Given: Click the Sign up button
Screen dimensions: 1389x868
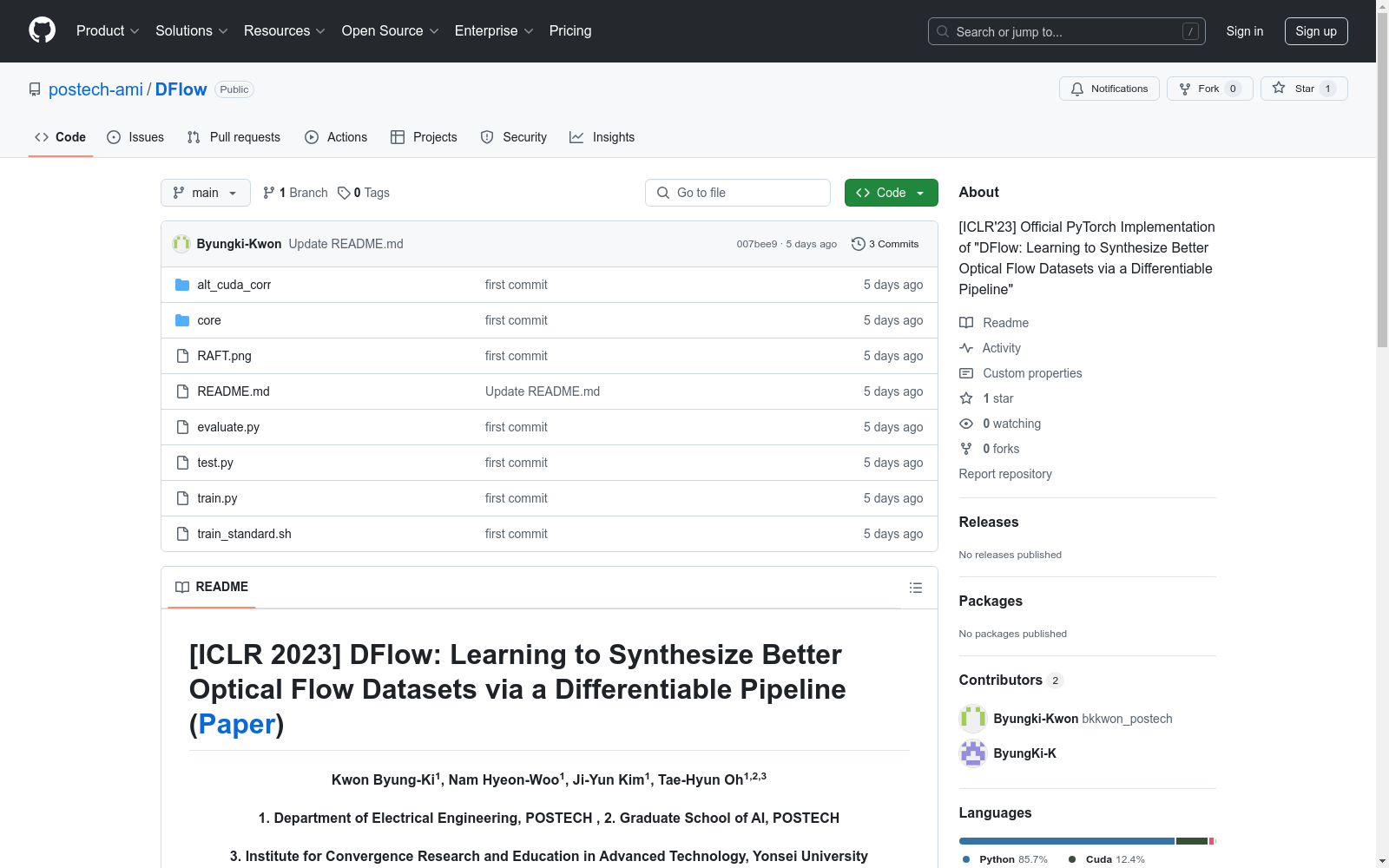Looking at the screenshot, I should [x=1316, y=31].
